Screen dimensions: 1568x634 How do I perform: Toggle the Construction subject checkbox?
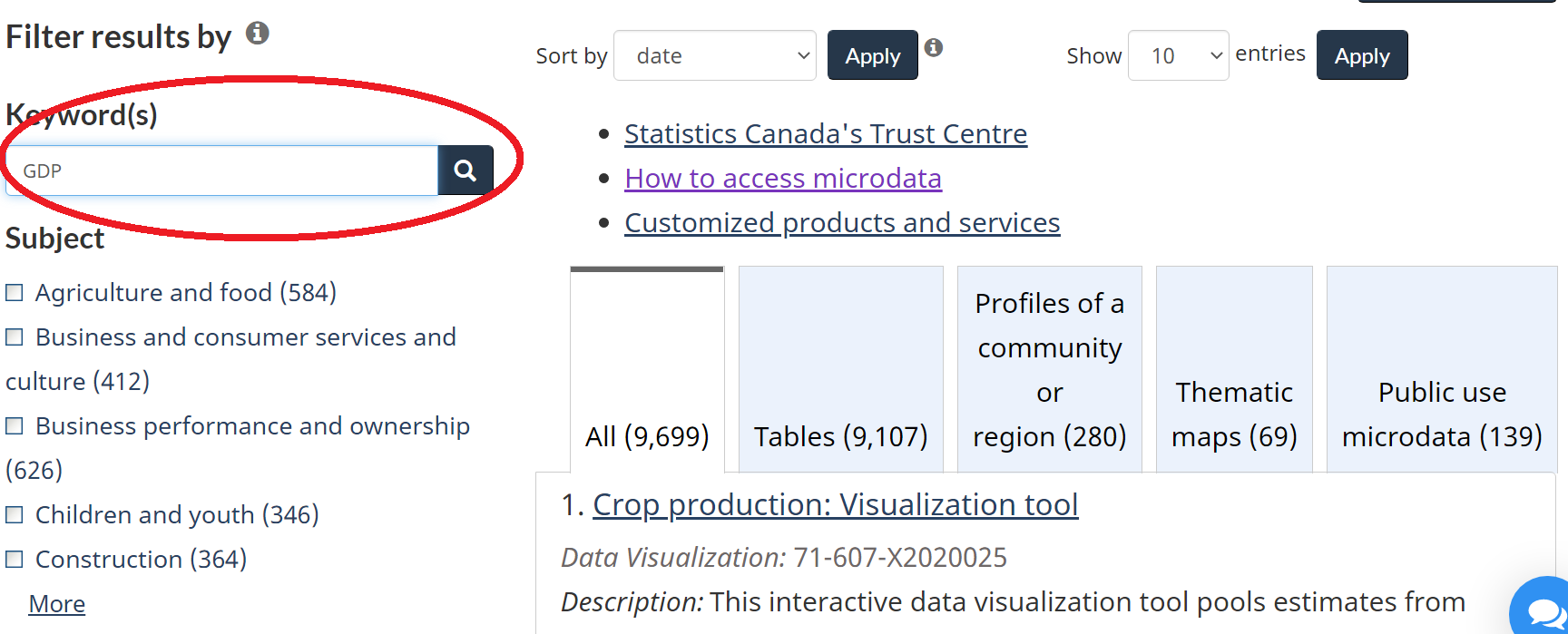[x=15, y=560]
